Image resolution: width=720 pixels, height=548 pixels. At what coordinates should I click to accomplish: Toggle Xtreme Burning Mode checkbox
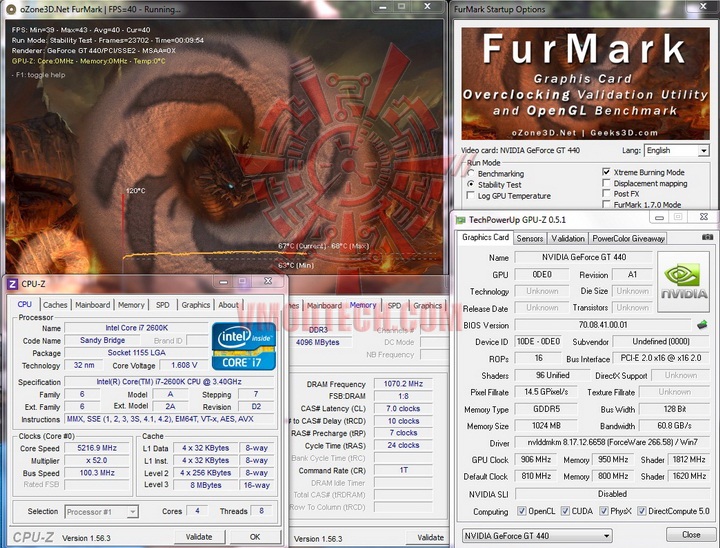(606, 172)
